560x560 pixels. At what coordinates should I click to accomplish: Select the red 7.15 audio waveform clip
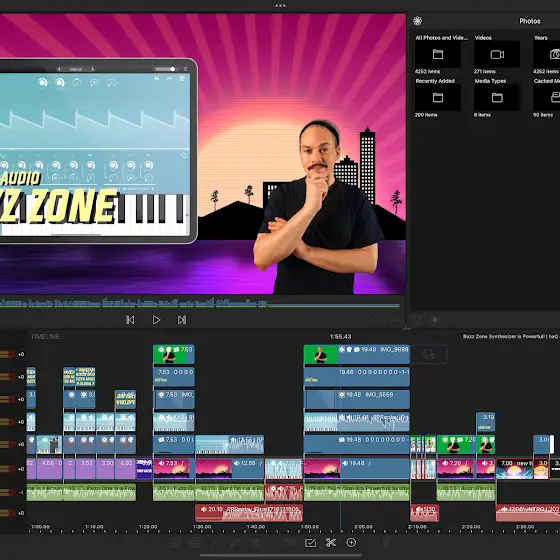click(x=284, y=493)
